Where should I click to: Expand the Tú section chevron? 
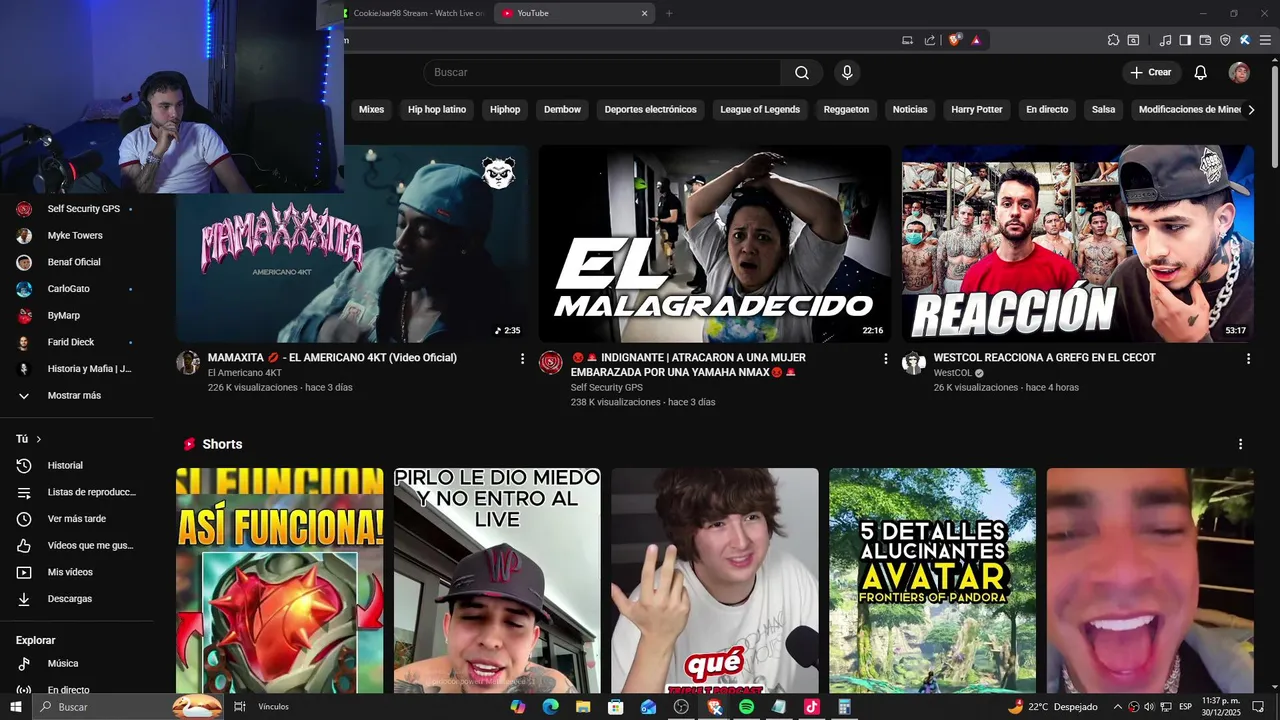click(x=39, y=439)
